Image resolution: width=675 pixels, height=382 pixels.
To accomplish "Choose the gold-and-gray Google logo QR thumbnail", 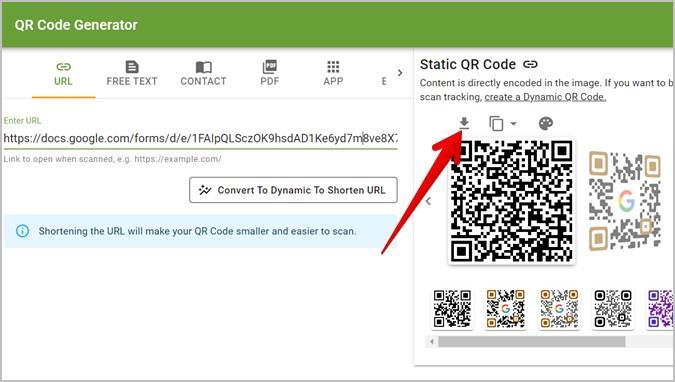I will [559, 309].
